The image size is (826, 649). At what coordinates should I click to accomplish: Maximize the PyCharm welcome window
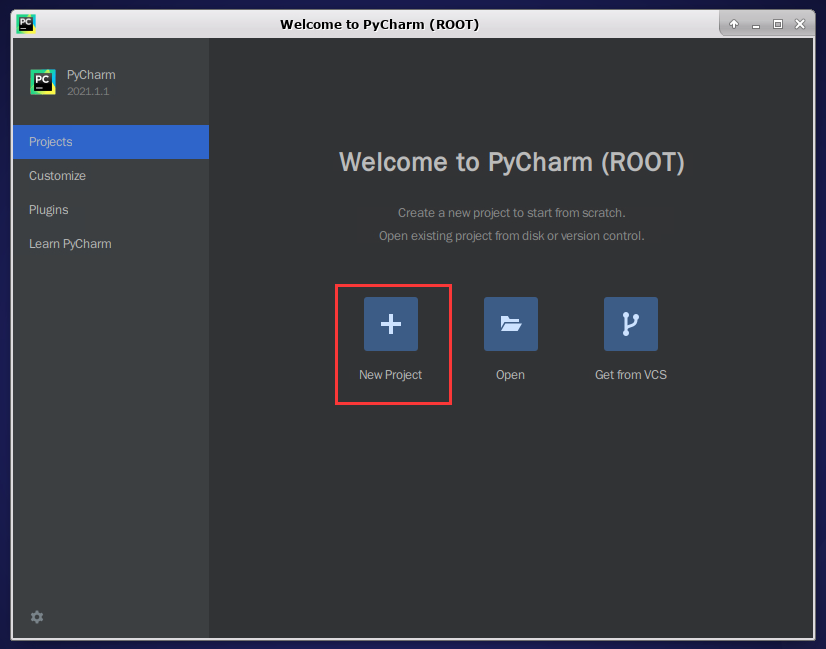[x=778, y=24]
